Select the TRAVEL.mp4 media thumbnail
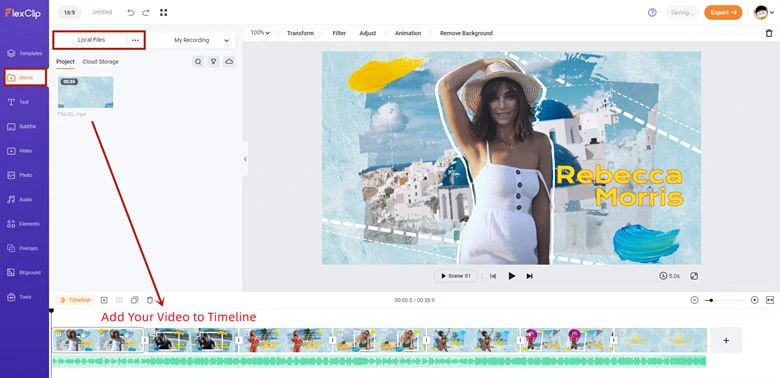 (86, 92)
